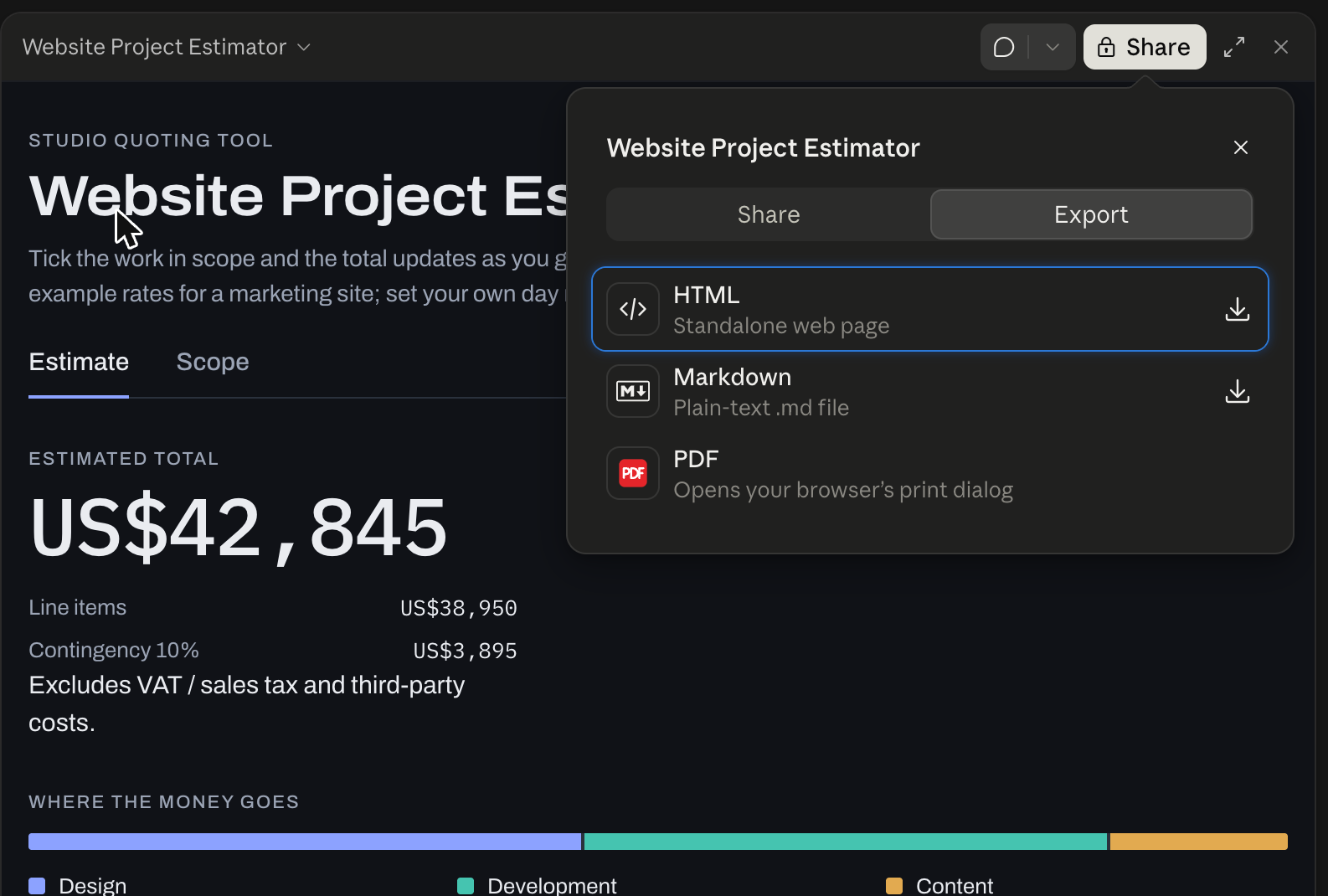Click the Line items label
This screenshot has width=1328, height=896.
coord(78,607)
